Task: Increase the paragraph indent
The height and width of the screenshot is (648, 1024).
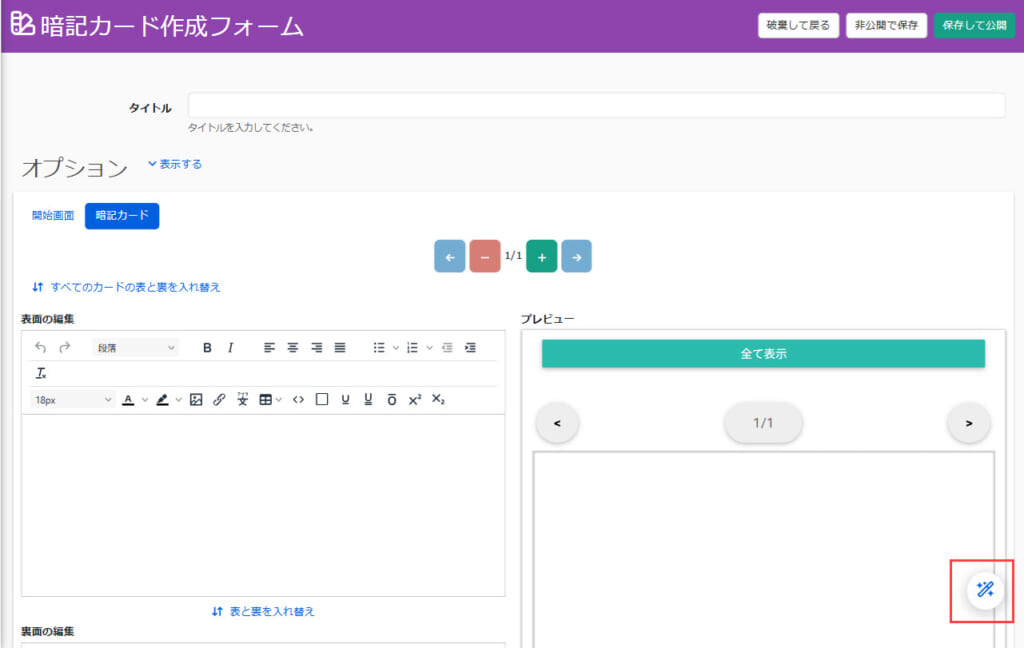Action: (470, 348)
